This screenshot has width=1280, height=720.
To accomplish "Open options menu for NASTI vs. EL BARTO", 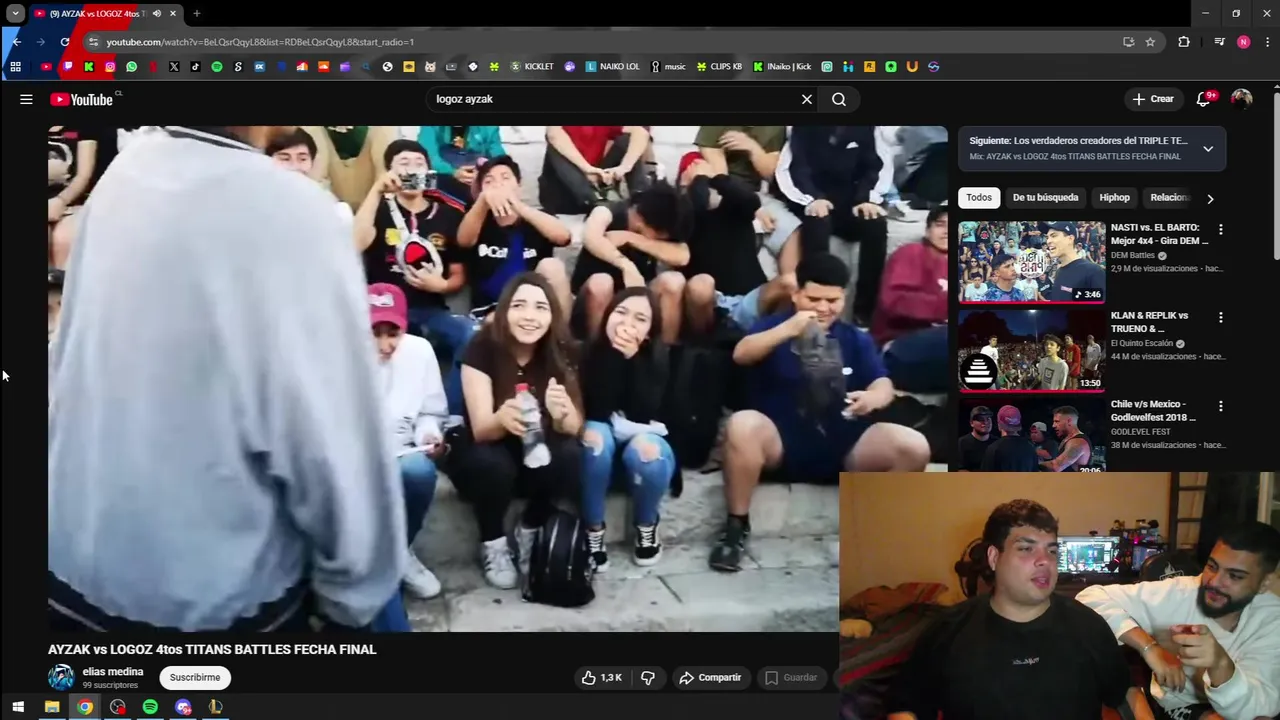I will [x=1220, y=229].
